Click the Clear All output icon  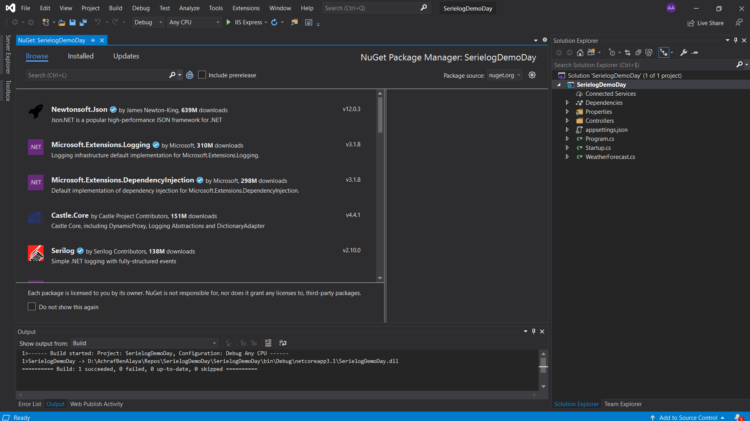point(268,343)
